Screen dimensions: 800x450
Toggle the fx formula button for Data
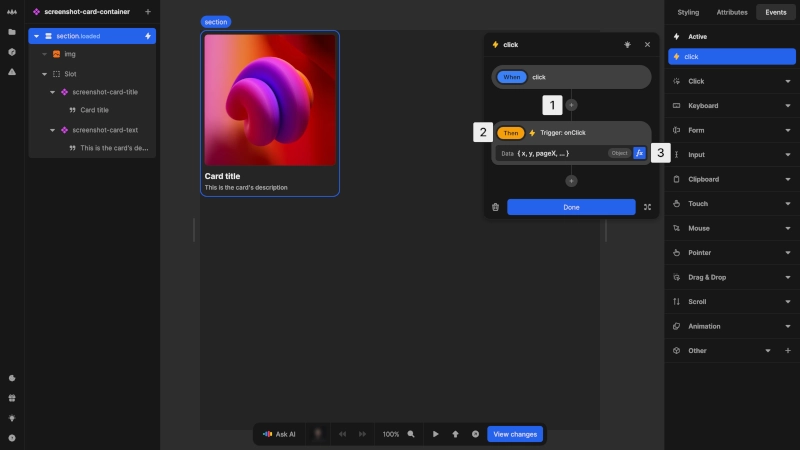click(639, 153)
